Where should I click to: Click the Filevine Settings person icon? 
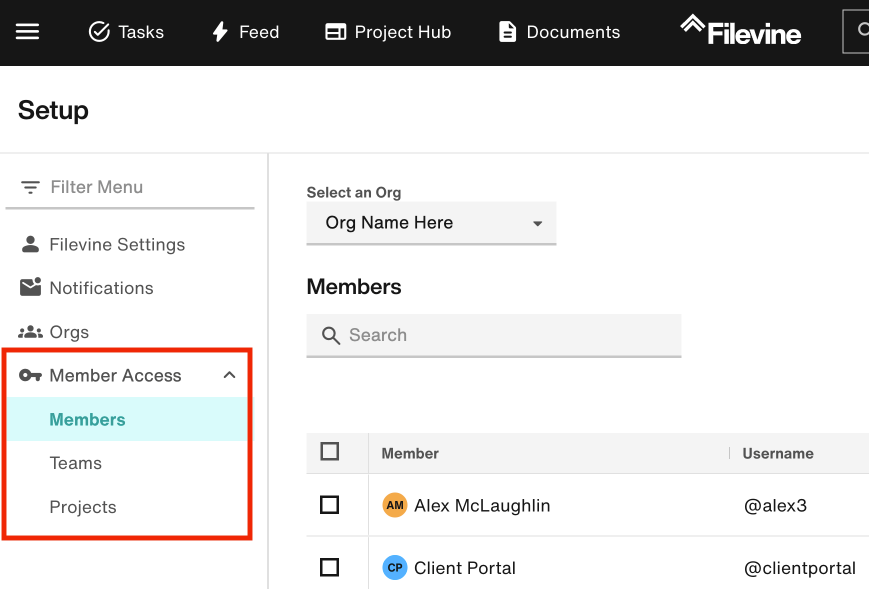coord(30,244)
